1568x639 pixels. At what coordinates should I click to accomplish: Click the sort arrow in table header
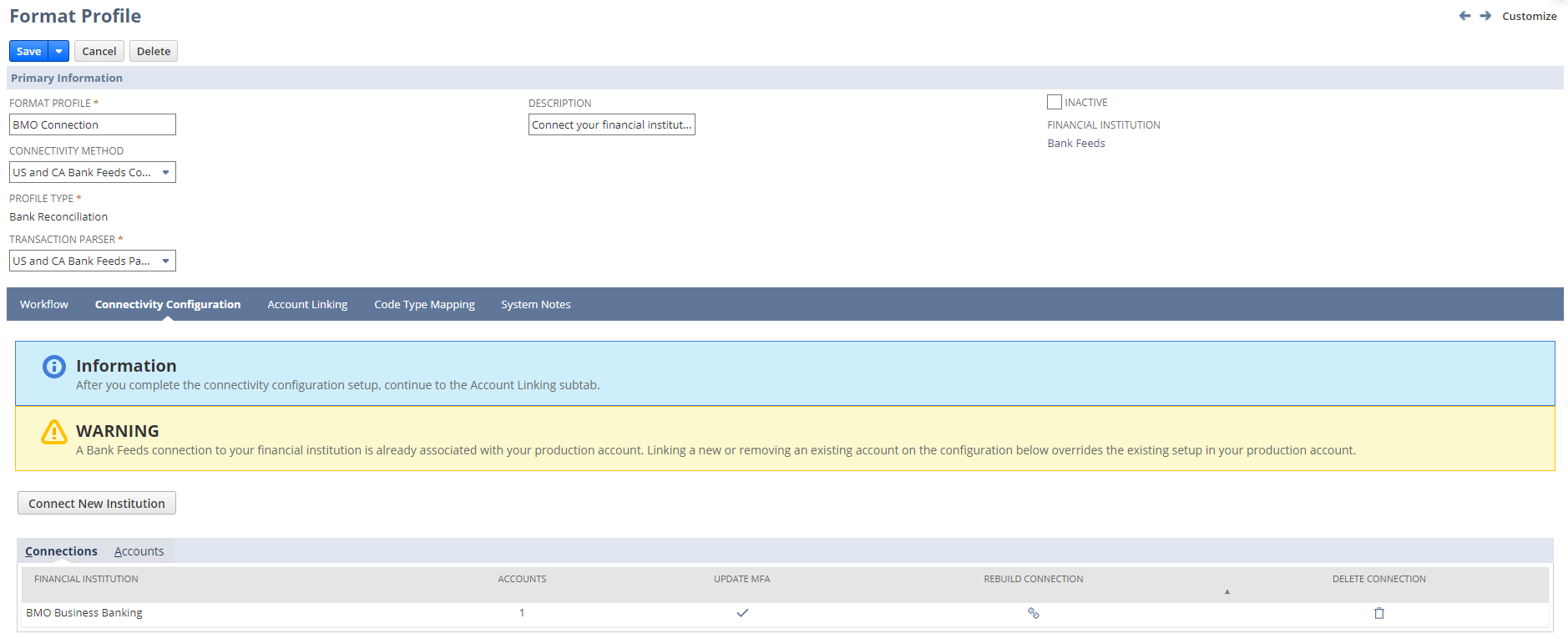click(1227, 591)
